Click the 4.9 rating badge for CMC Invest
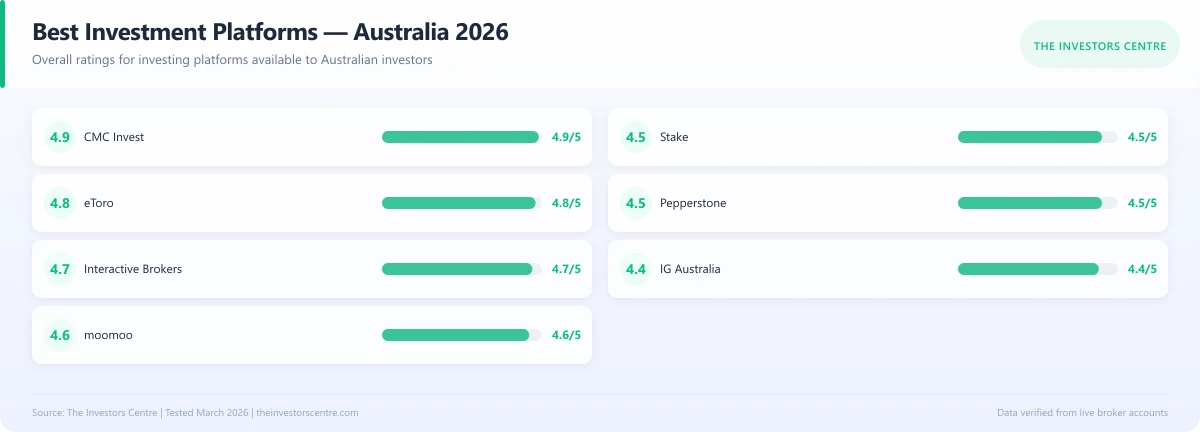 tap(60, 137)
